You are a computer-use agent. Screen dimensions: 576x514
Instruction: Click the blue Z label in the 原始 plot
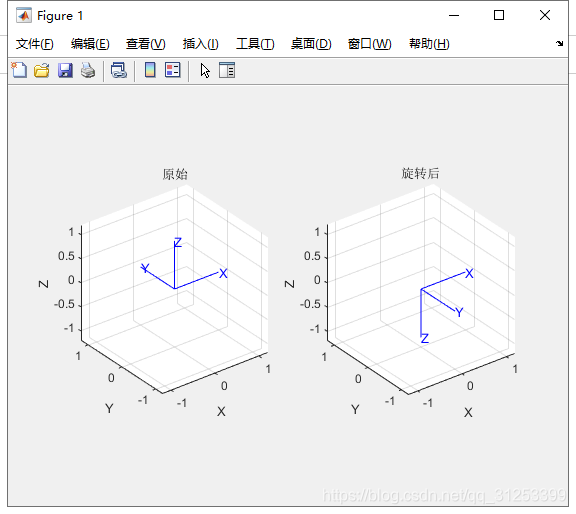point(178,242)
